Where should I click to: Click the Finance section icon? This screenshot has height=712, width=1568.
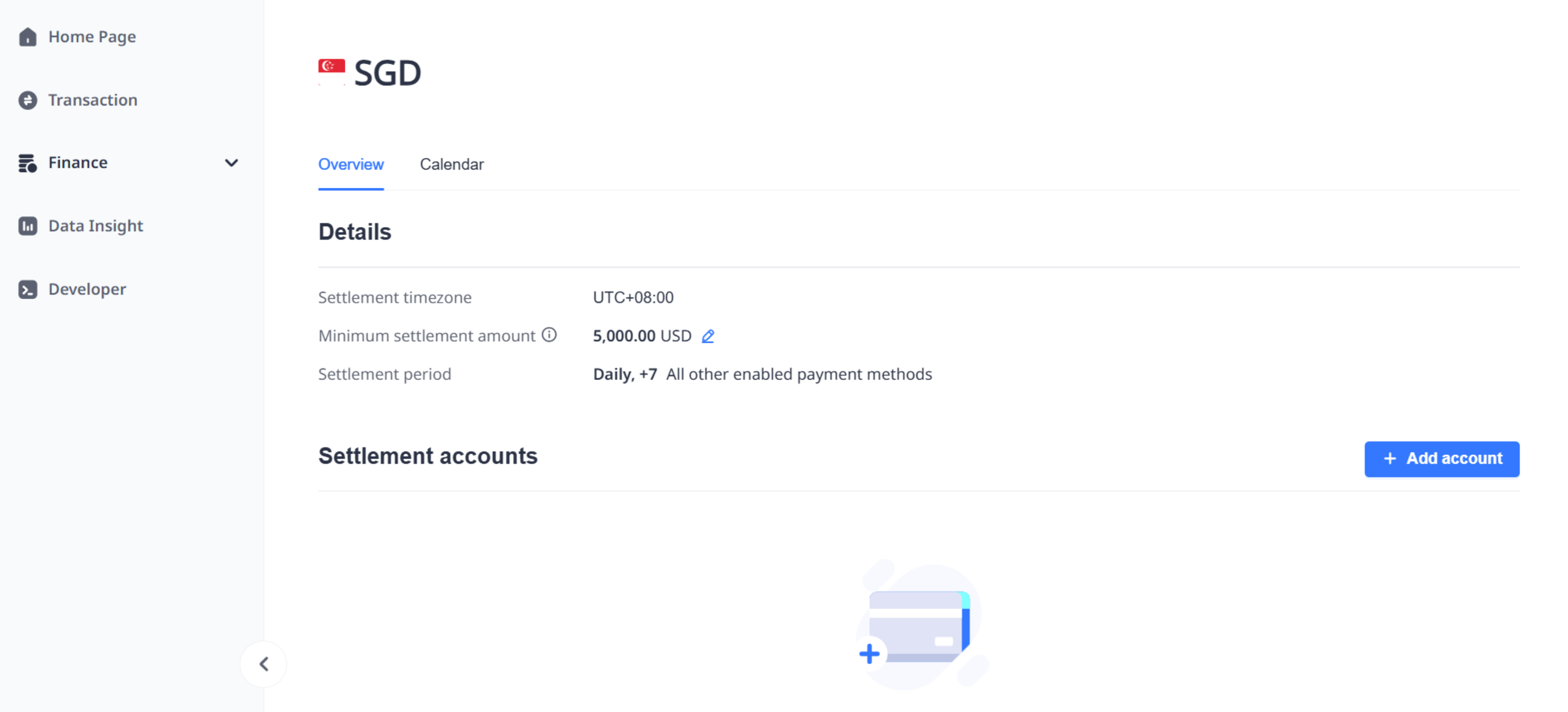tap(27, 162)
